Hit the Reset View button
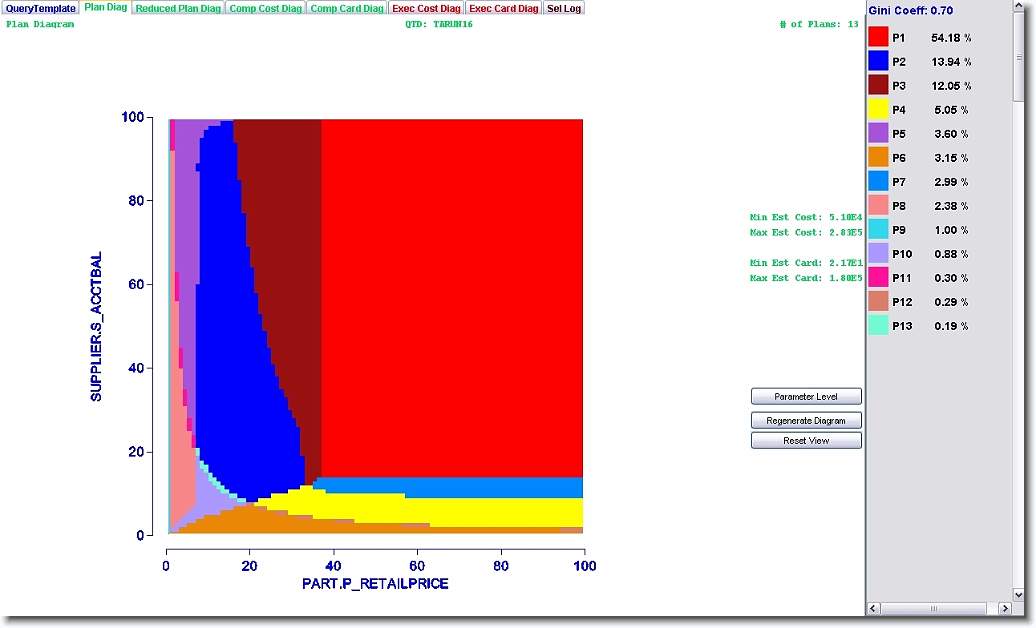The height and width of the screenshot is (628, 1036). [806, 440]
